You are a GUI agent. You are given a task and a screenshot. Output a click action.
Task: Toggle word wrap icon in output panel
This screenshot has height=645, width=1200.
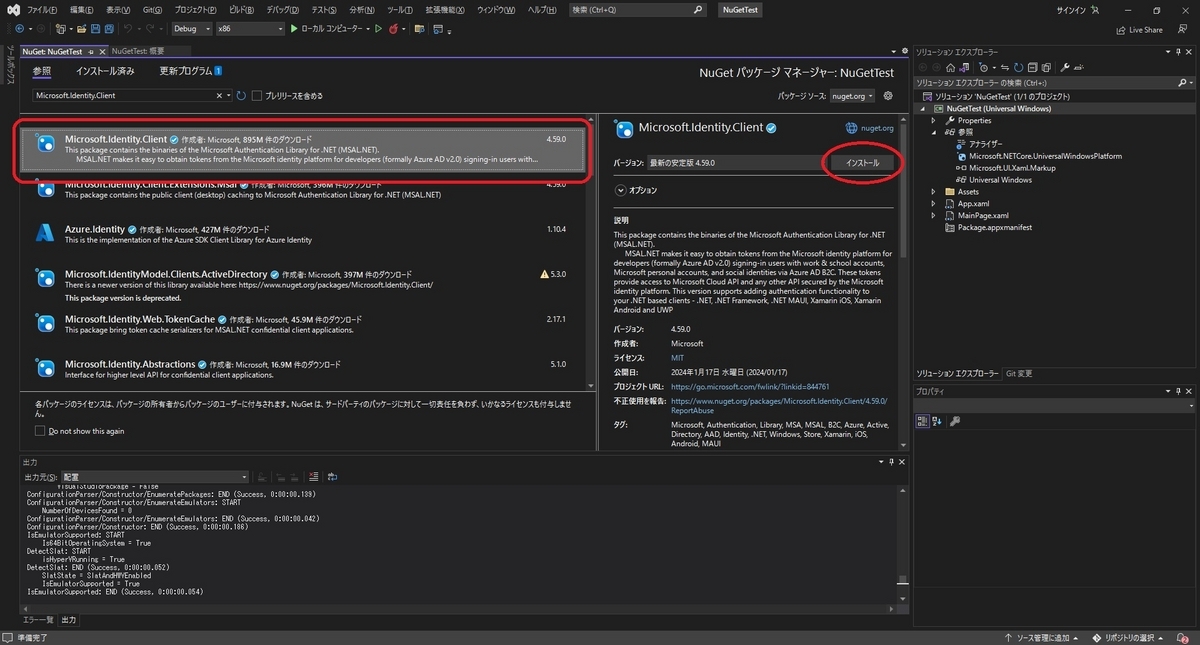tap(331, 477)
